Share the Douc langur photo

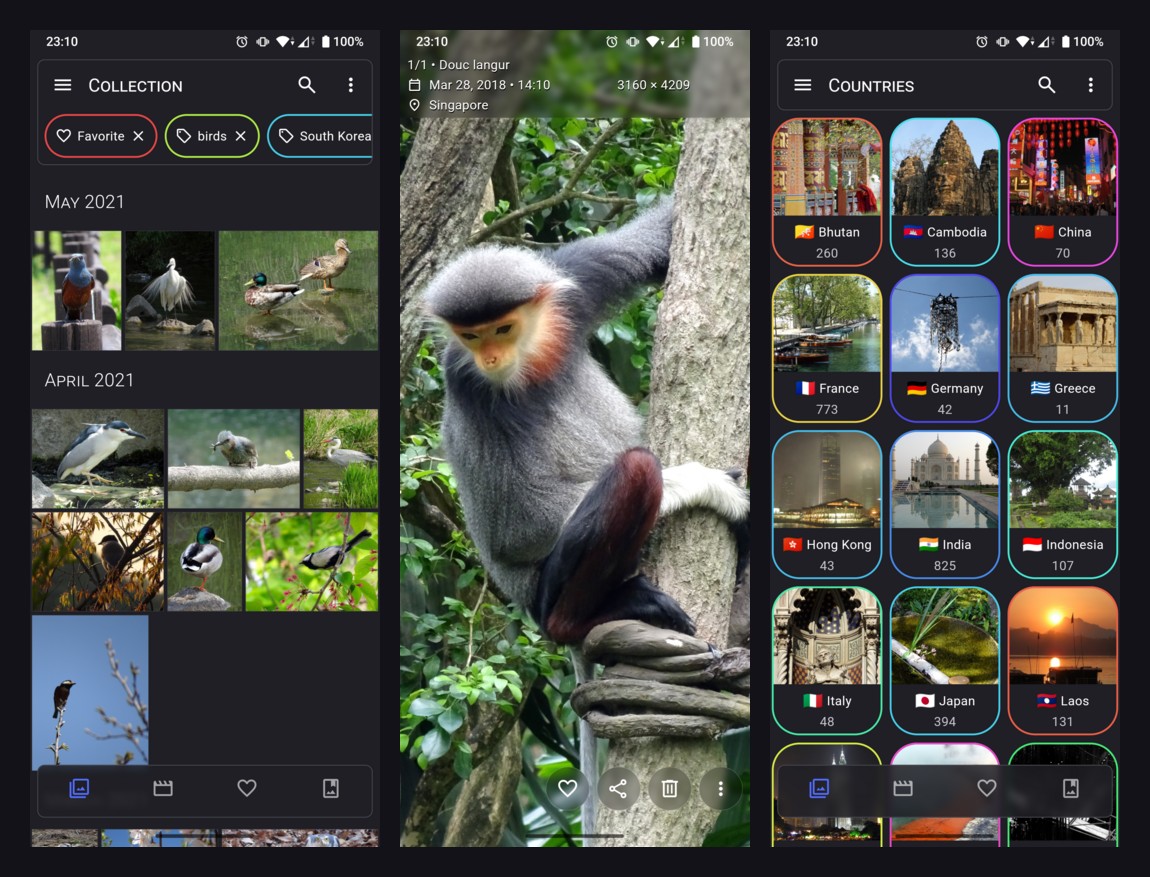pos(618,788)
